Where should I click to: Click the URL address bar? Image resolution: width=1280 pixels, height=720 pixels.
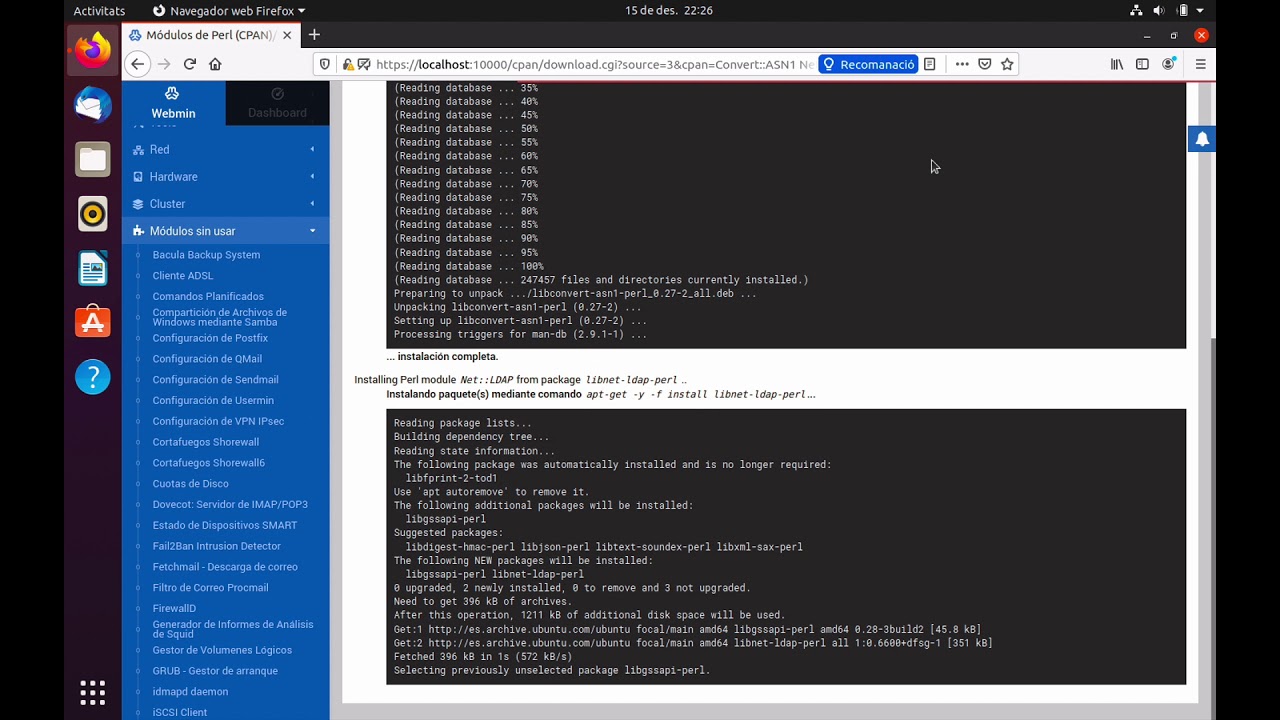coord(594,64)
